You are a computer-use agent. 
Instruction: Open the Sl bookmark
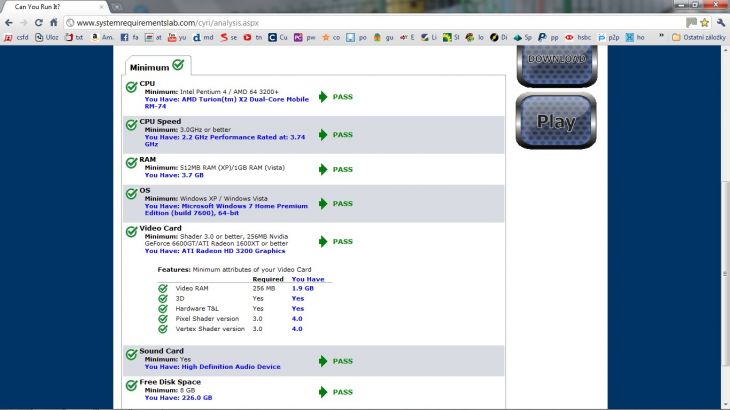(451, 38)
